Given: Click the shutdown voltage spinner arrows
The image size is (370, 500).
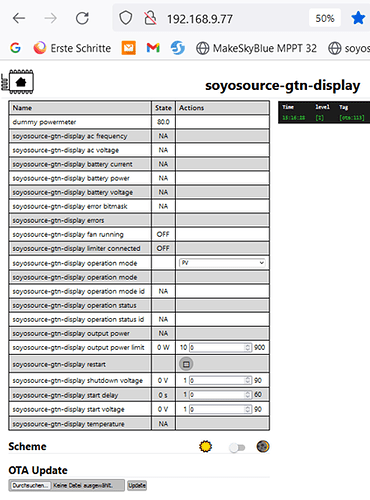Looking at the screenshot, I should tap(248, 380).
